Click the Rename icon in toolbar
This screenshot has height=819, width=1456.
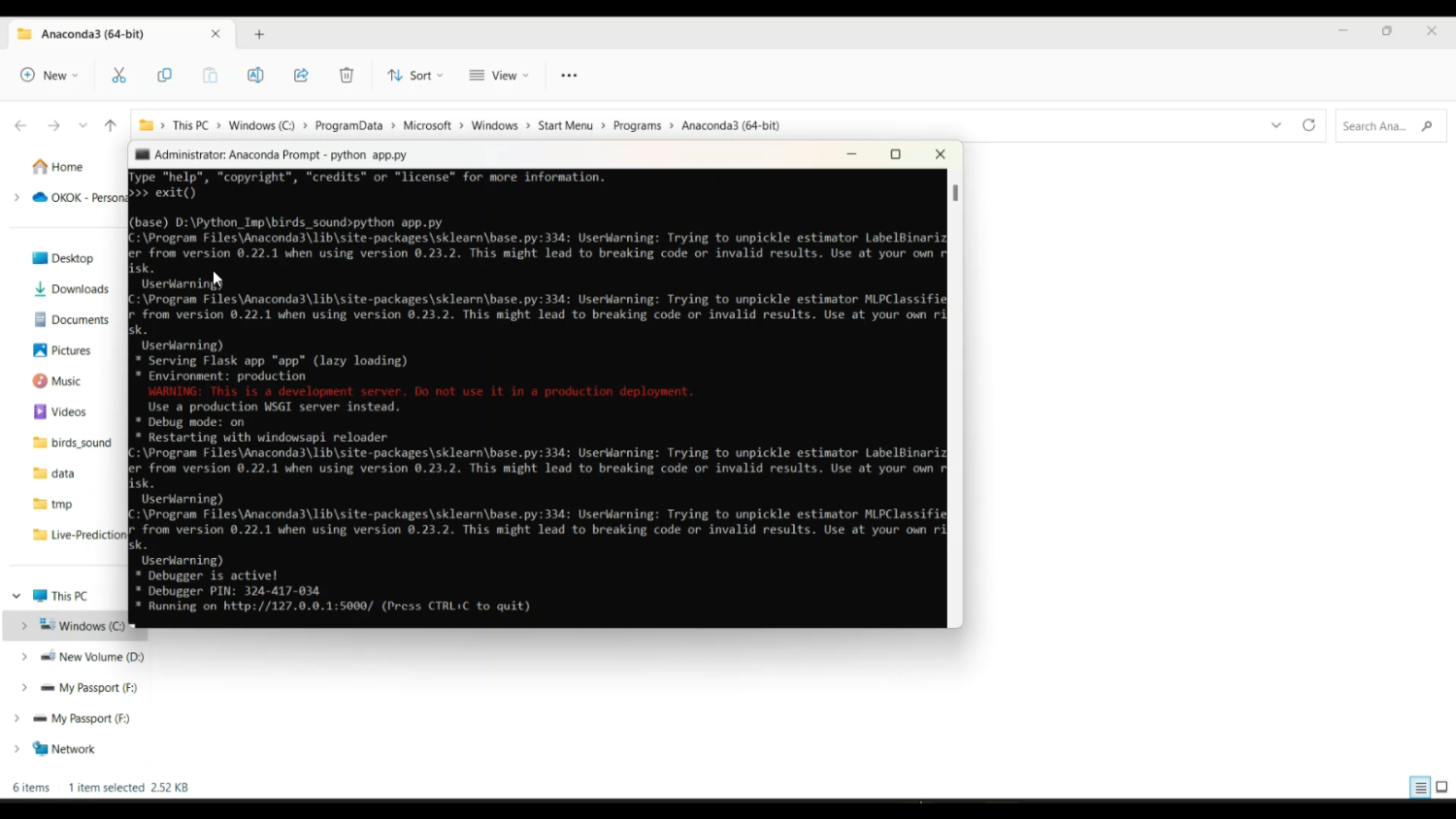(x=255, y=76)
